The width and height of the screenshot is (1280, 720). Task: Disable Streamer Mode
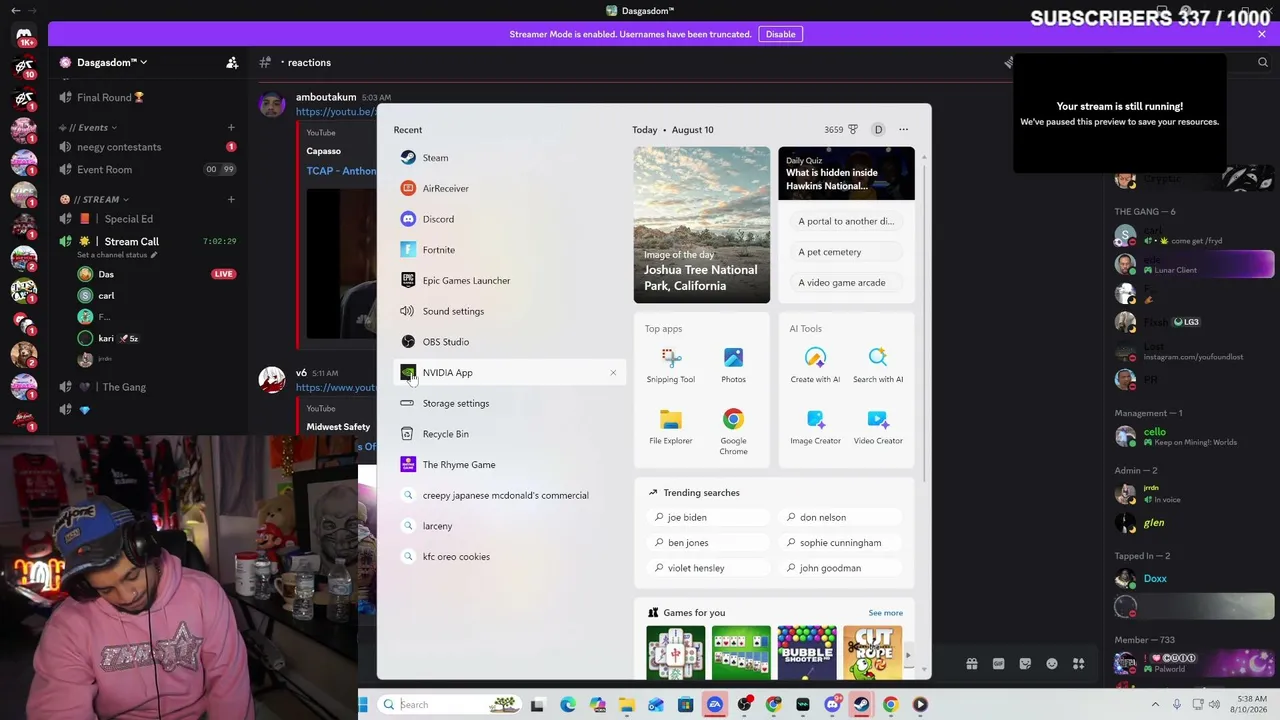point(780,34)
